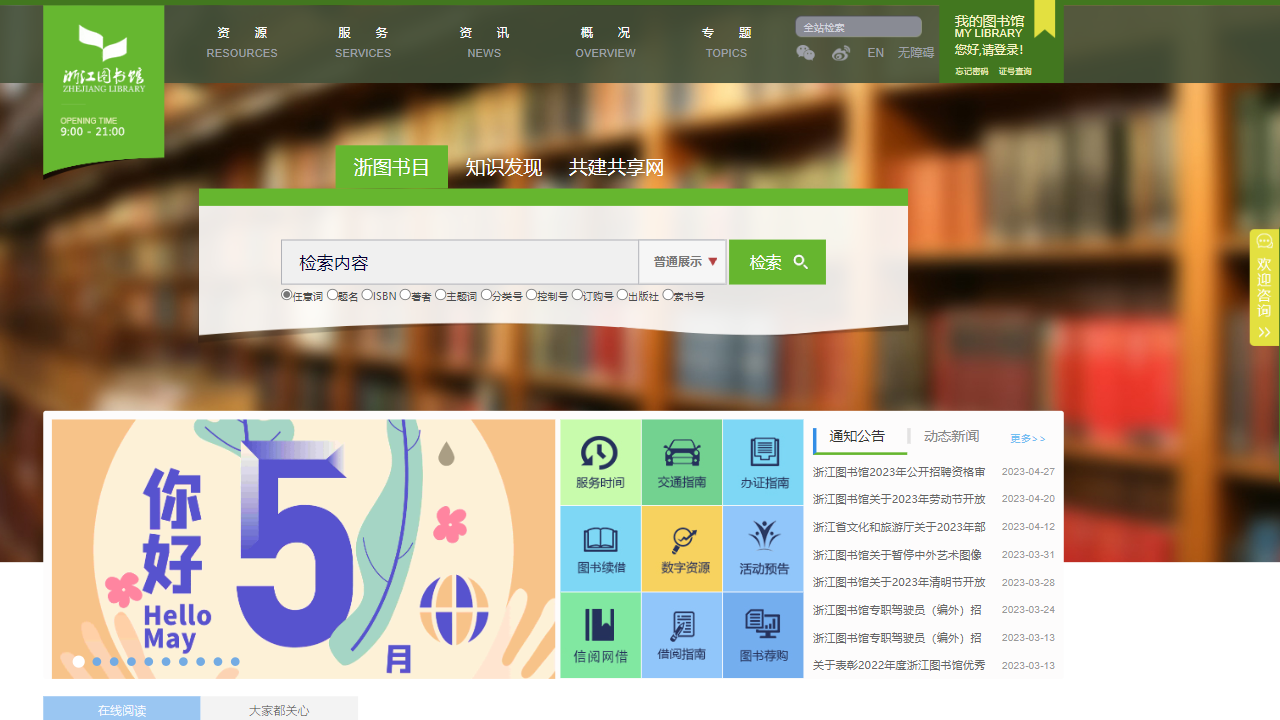Select the ISBN search radio button

click(366, 295)
